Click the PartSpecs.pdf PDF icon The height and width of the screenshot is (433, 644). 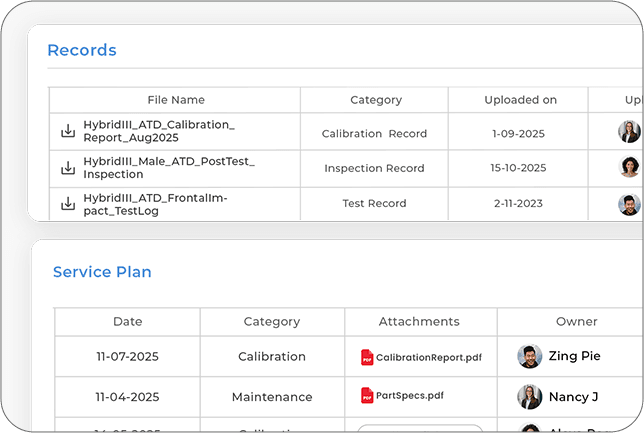367,396
